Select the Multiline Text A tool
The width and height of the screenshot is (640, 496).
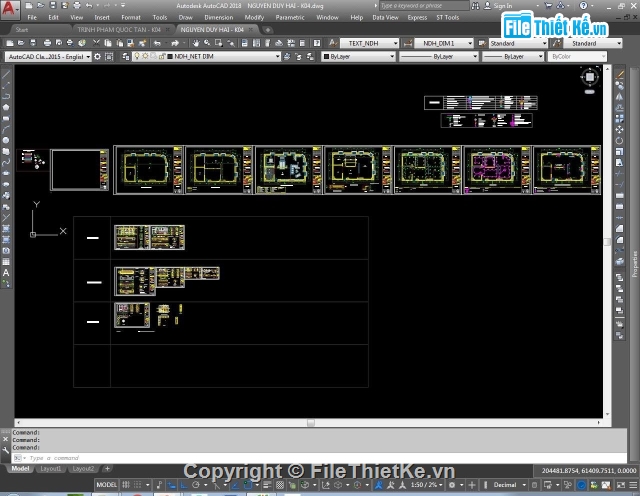point(6,273)
